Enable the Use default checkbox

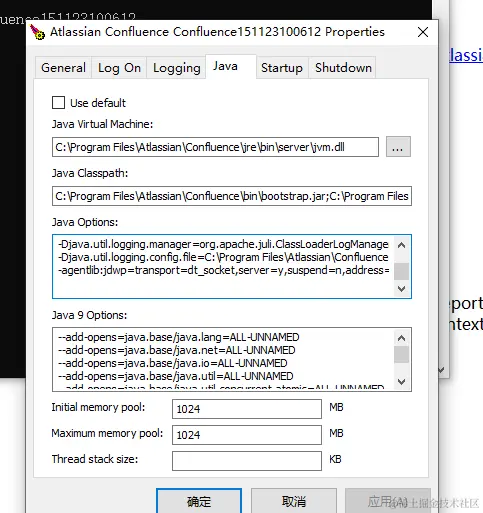click(x=58, y=103)
